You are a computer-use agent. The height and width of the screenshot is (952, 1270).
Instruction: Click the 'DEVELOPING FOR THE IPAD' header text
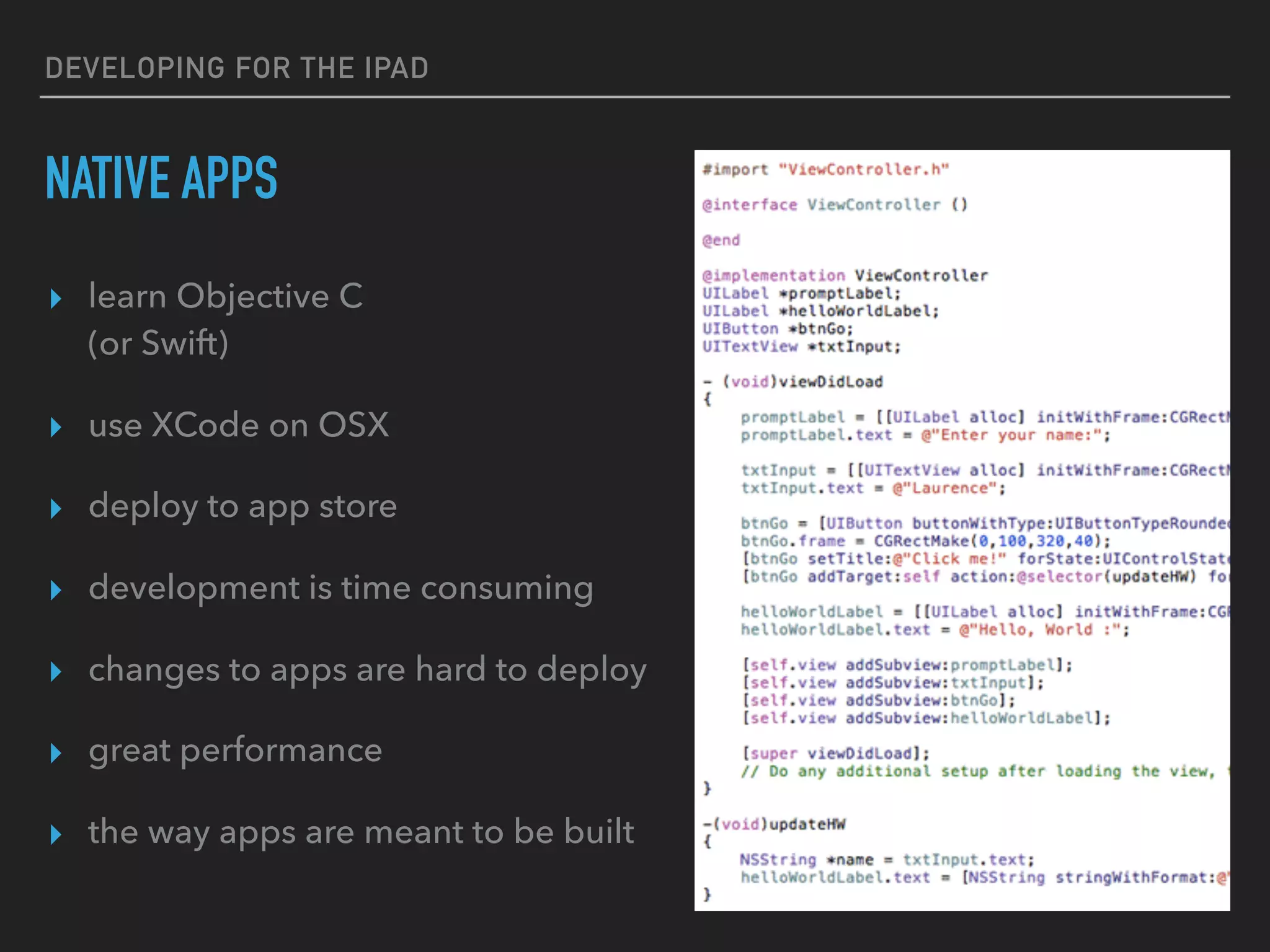237,68
